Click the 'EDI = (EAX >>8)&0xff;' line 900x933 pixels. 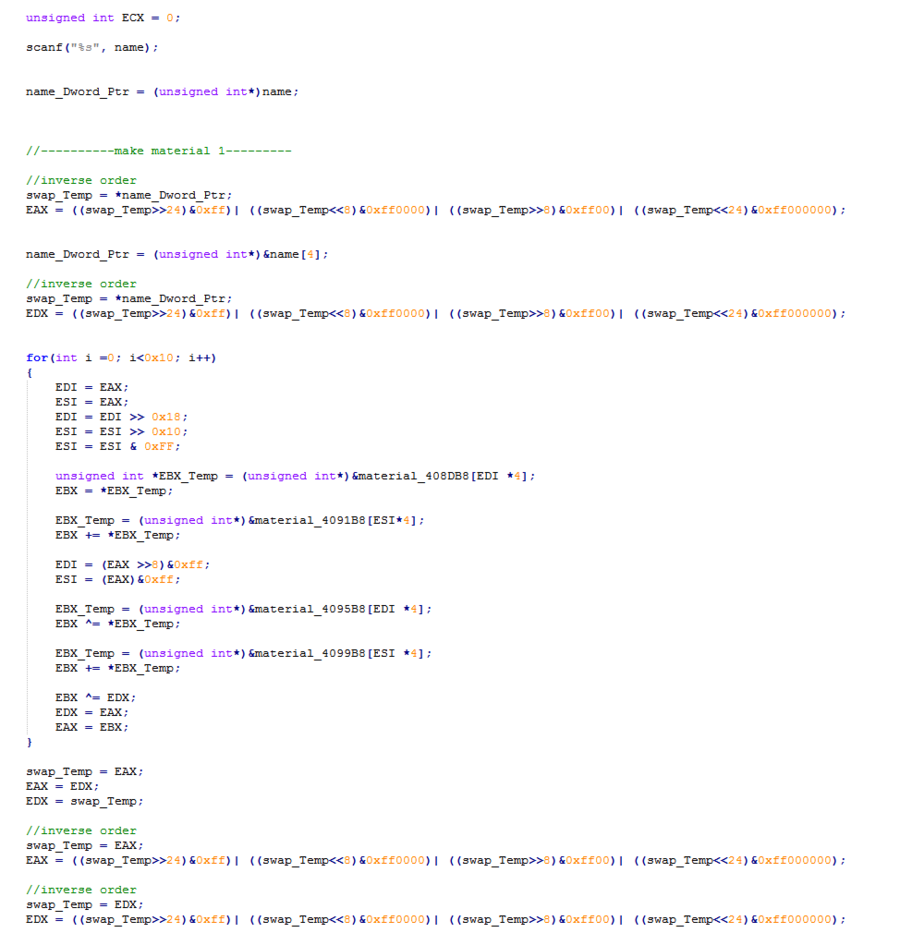[x=132, y=564]
